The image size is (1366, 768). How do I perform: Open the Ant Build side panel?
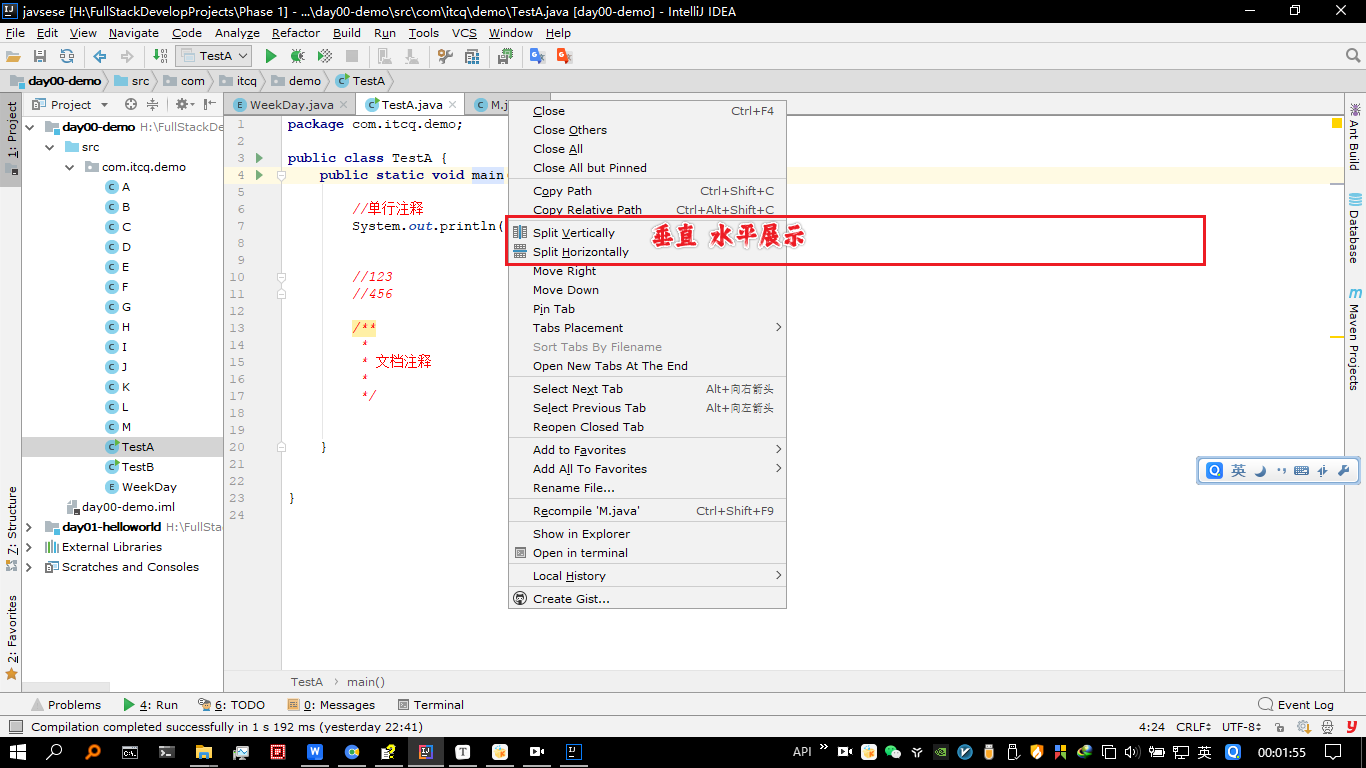click(x=1355, y=136)
